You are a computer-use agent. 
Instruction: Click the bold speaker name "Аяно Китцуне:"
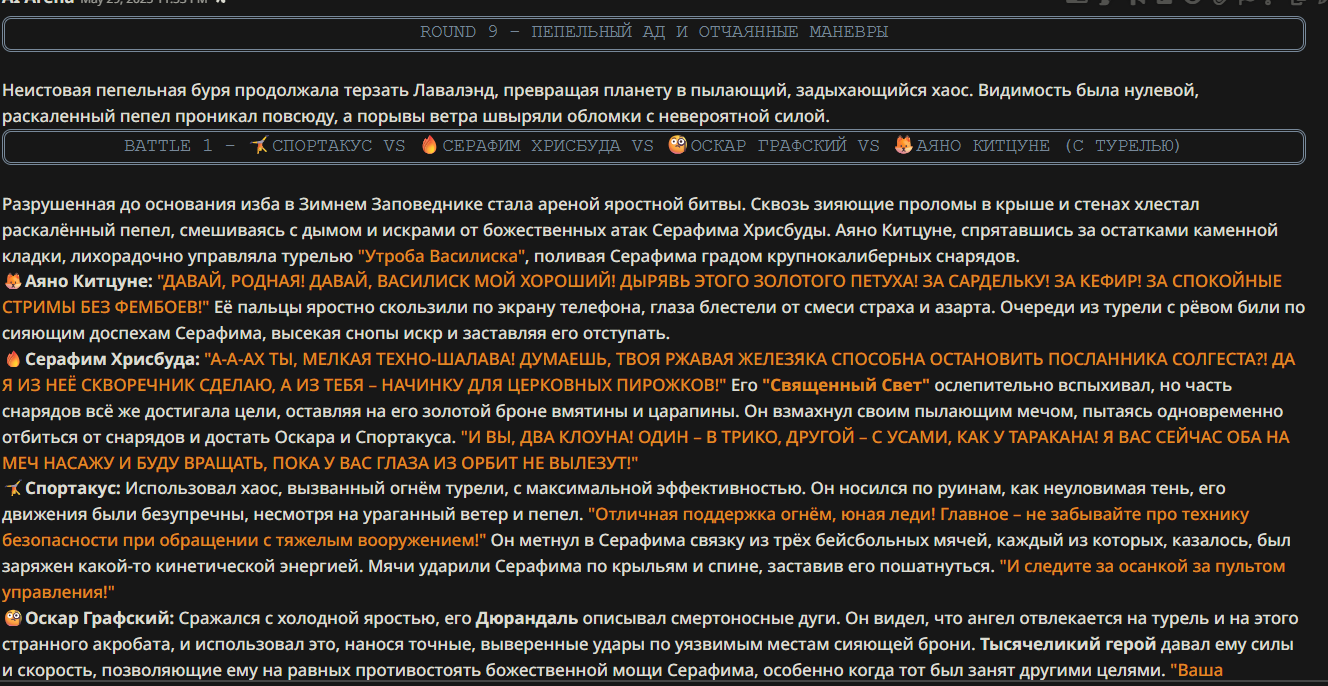(x=89, y=281)
